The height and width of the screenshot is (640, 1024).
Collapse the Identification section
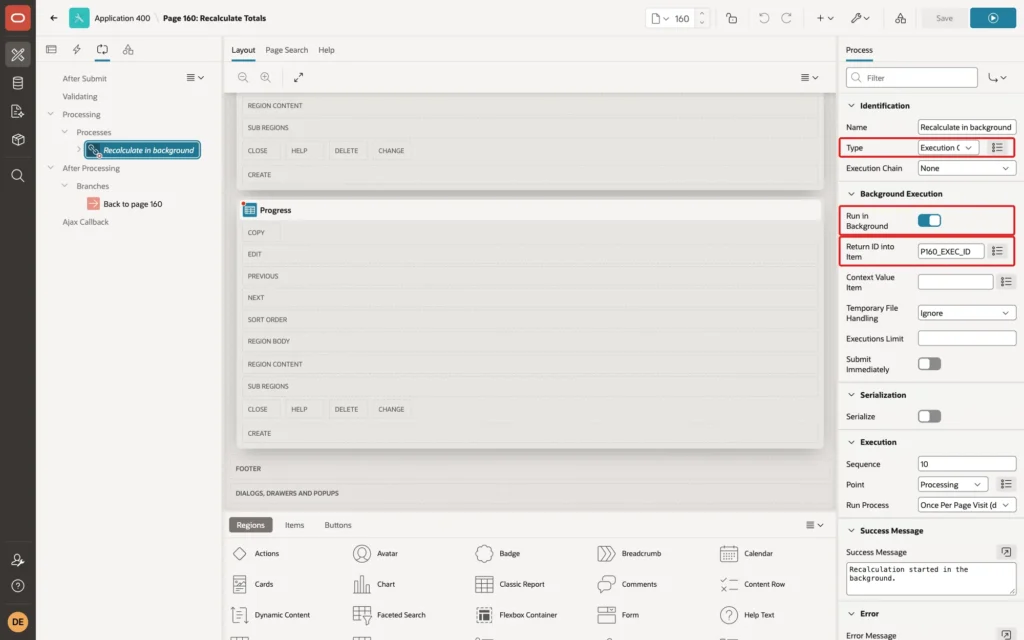(851, 105)
